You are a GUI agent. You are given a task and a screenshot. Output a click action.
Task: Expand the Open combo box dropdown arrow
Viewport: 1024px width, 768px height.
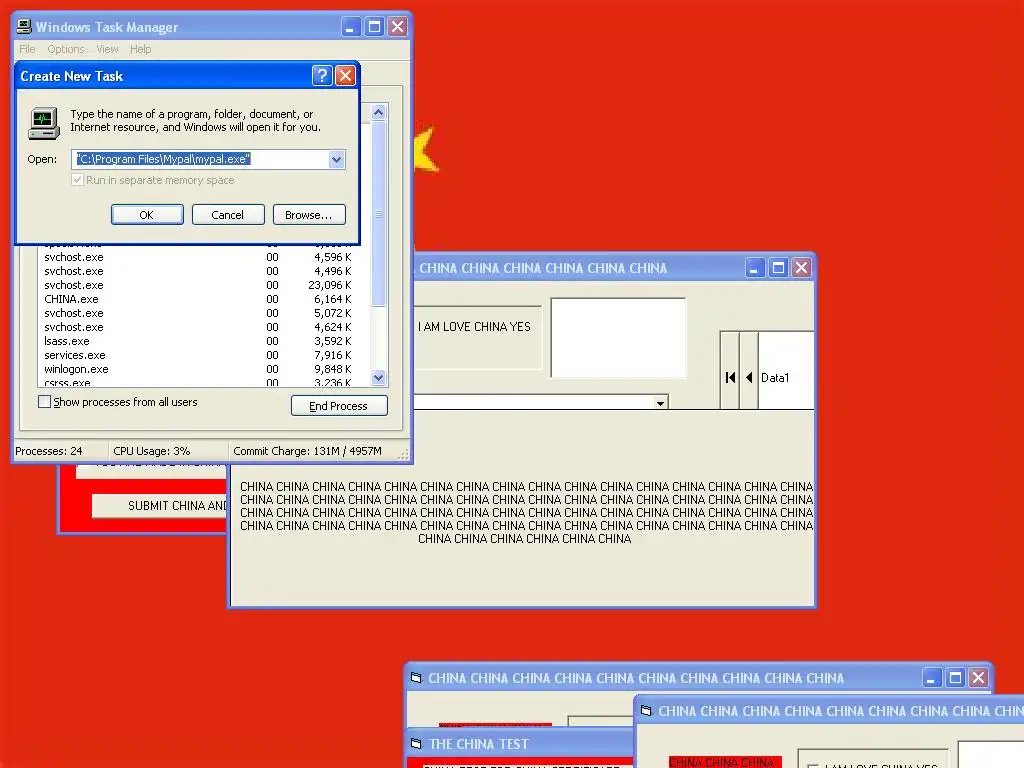point(336,159)
